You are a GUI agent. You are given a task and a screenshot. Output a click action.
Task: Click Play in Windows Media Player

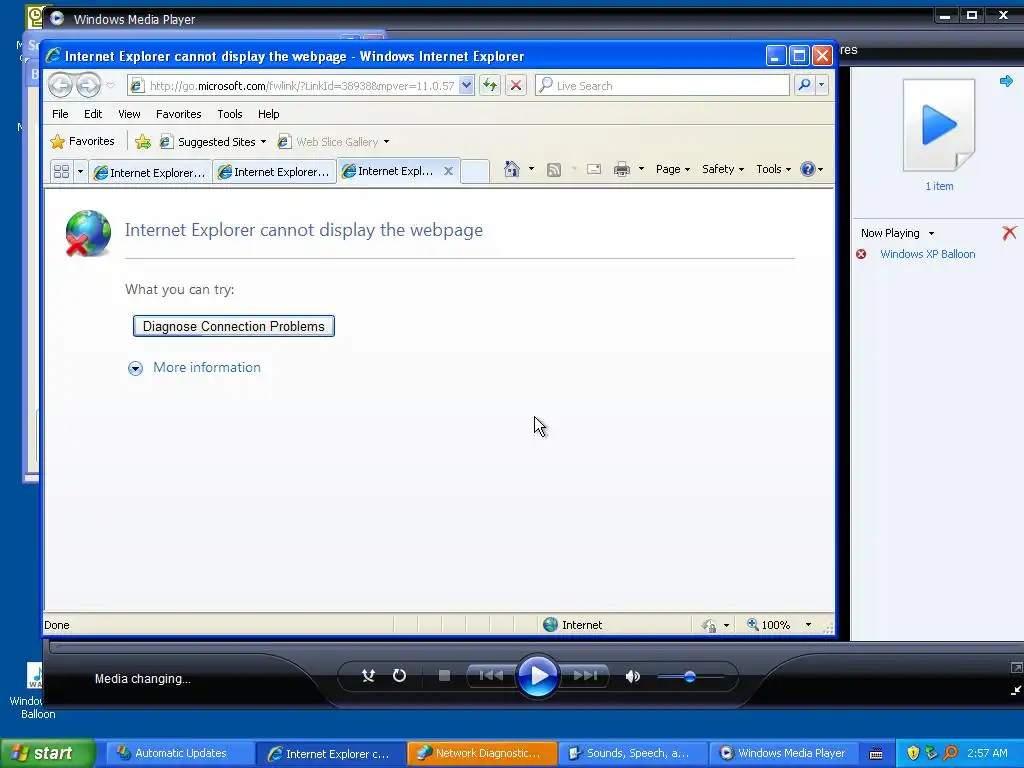click(538, 676)
